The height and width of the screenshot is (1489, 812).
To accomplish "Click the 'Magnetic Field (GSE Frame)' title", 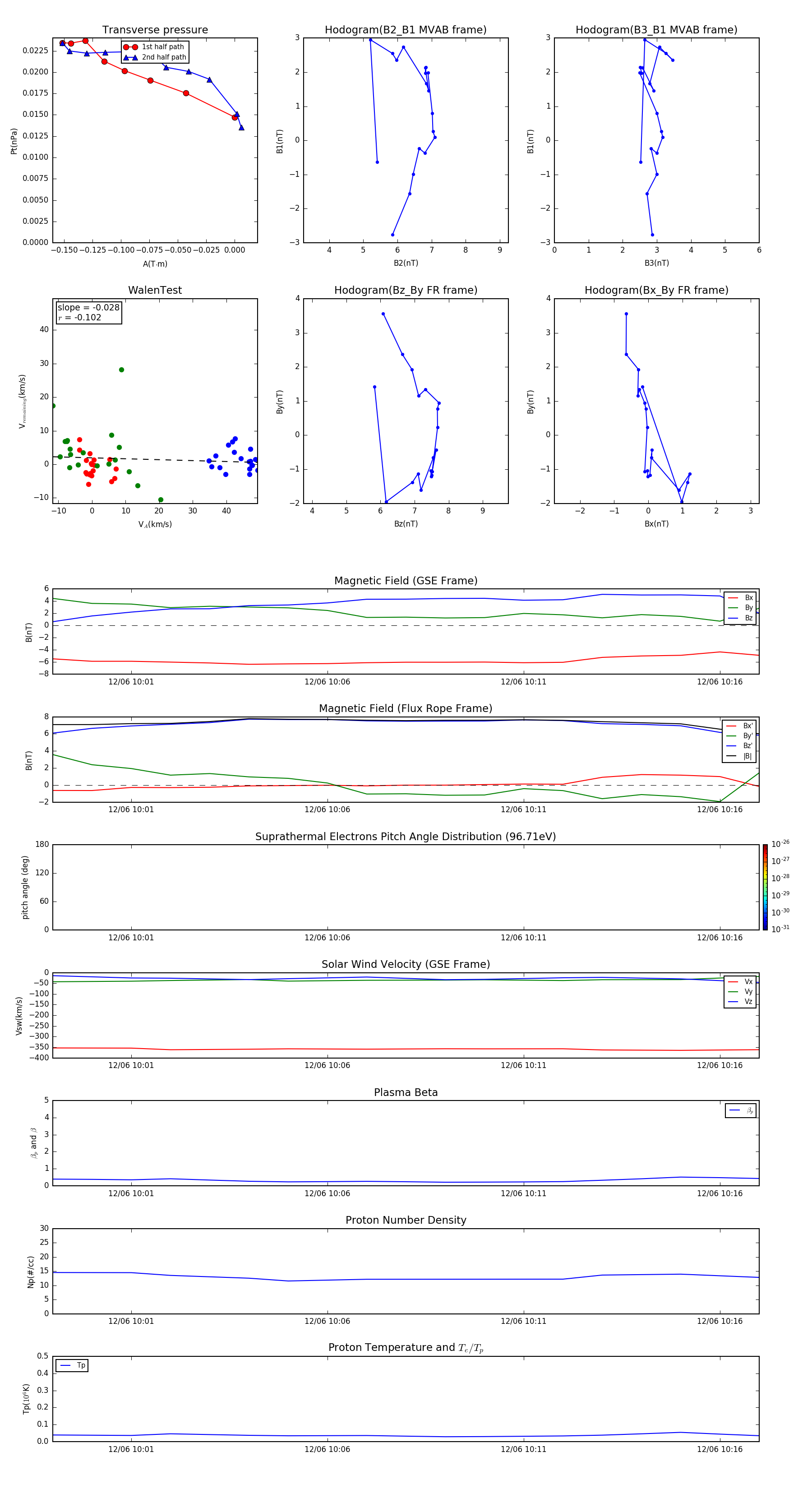I will [x=406, y=581].
